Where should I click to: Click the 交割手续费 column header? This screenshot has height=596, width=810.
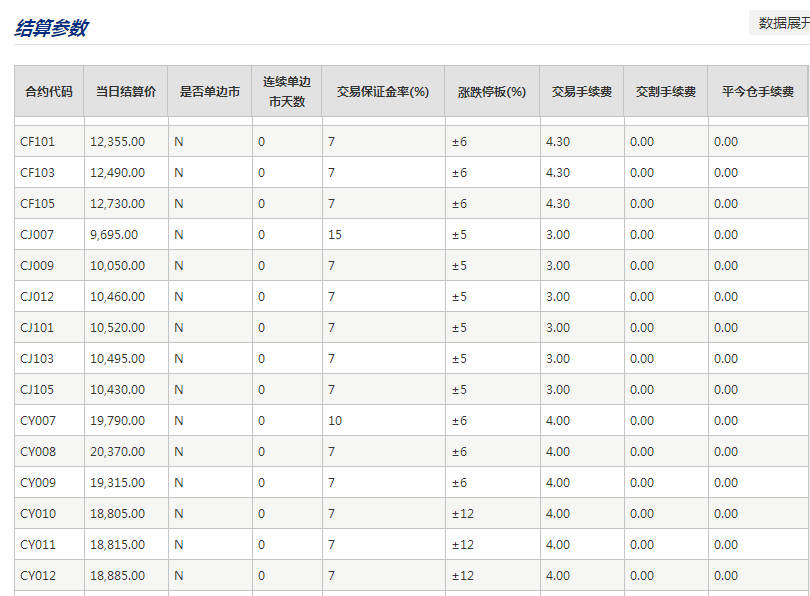point(666,91)
